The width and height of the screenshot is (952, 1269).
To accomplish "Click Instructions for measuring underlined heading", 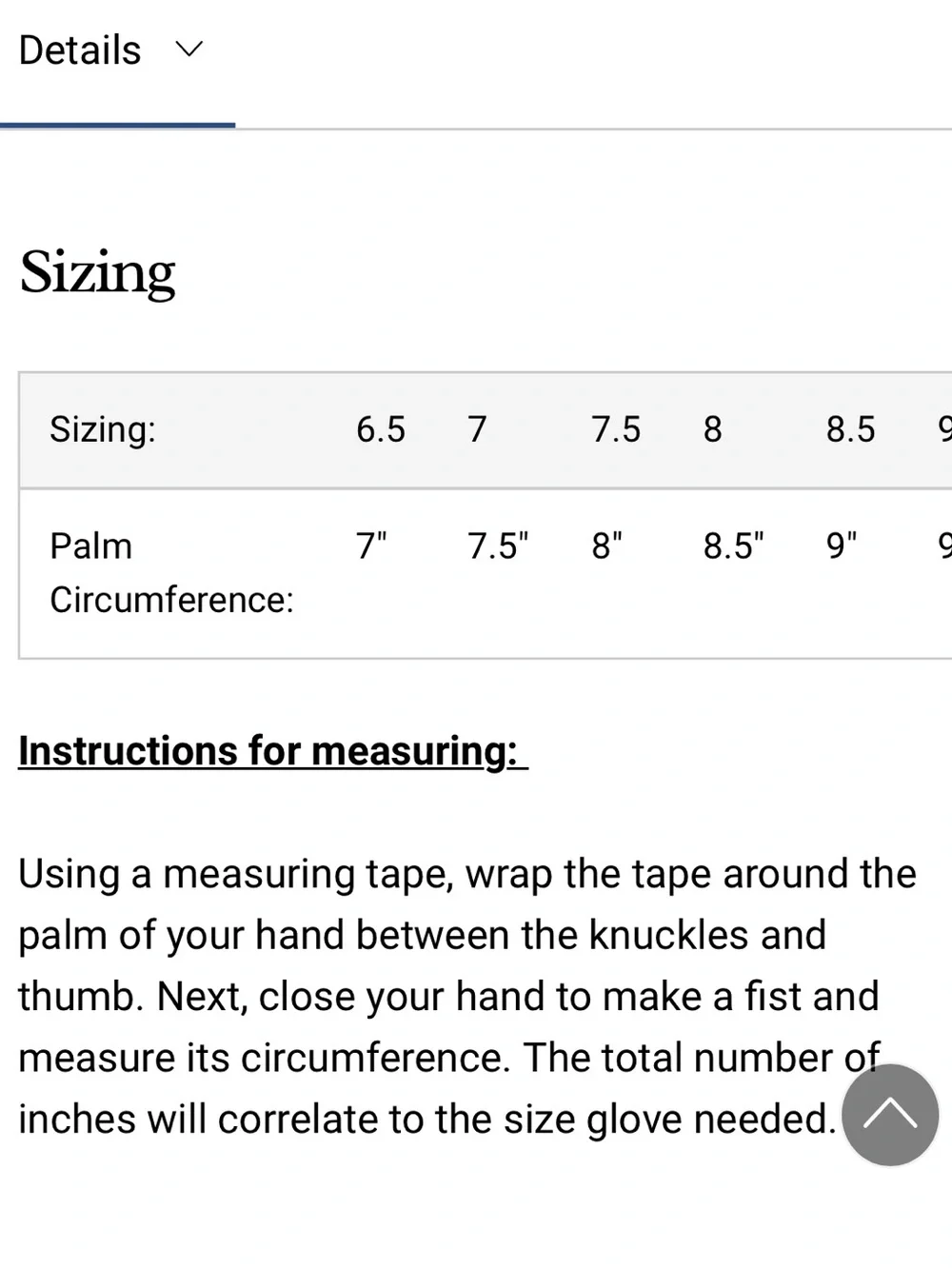I will point(273,752).
